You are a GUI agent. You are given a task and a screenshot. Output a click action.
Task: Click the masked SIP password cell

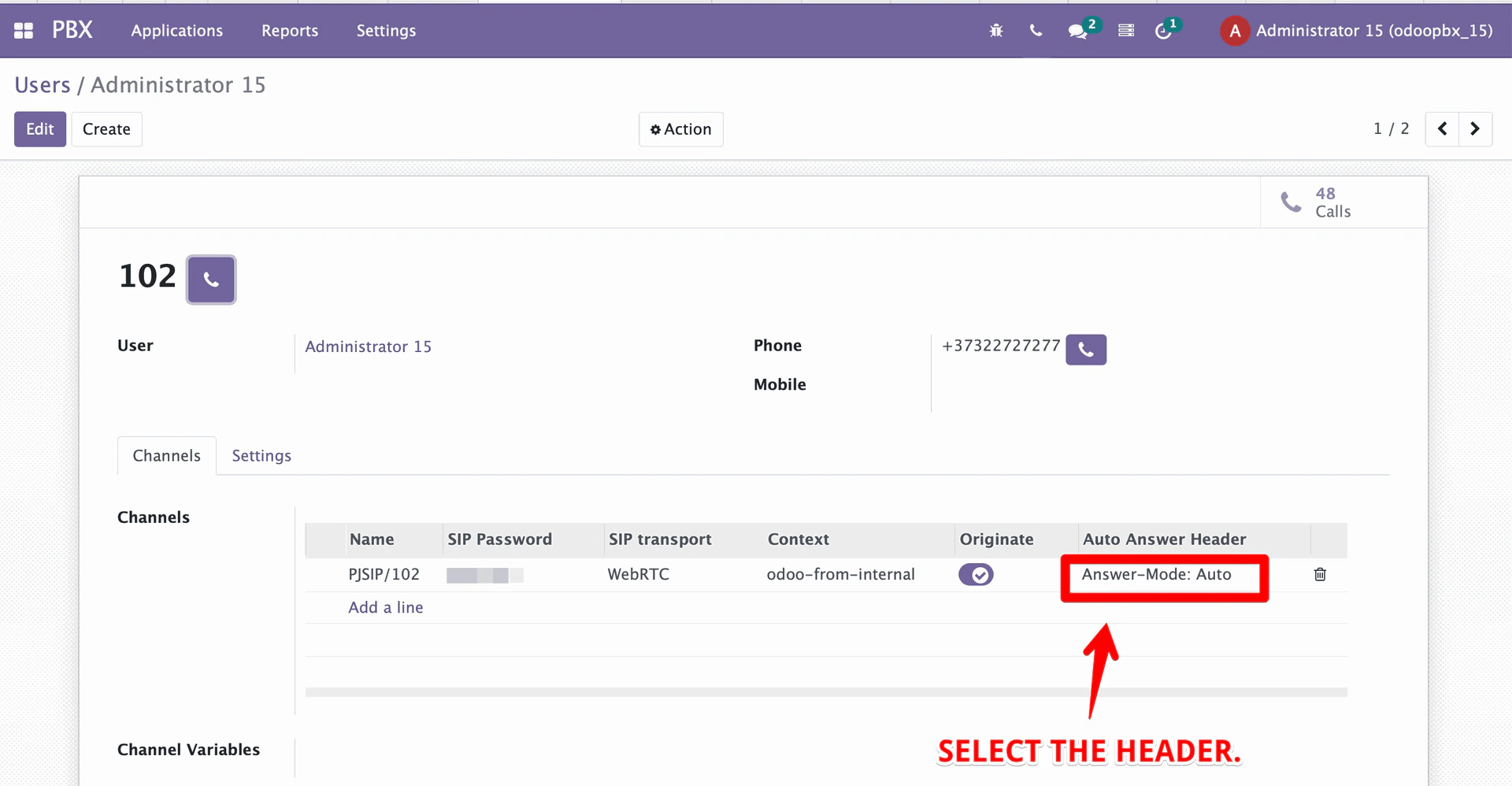pyautogui.click(x=485, y=576)
